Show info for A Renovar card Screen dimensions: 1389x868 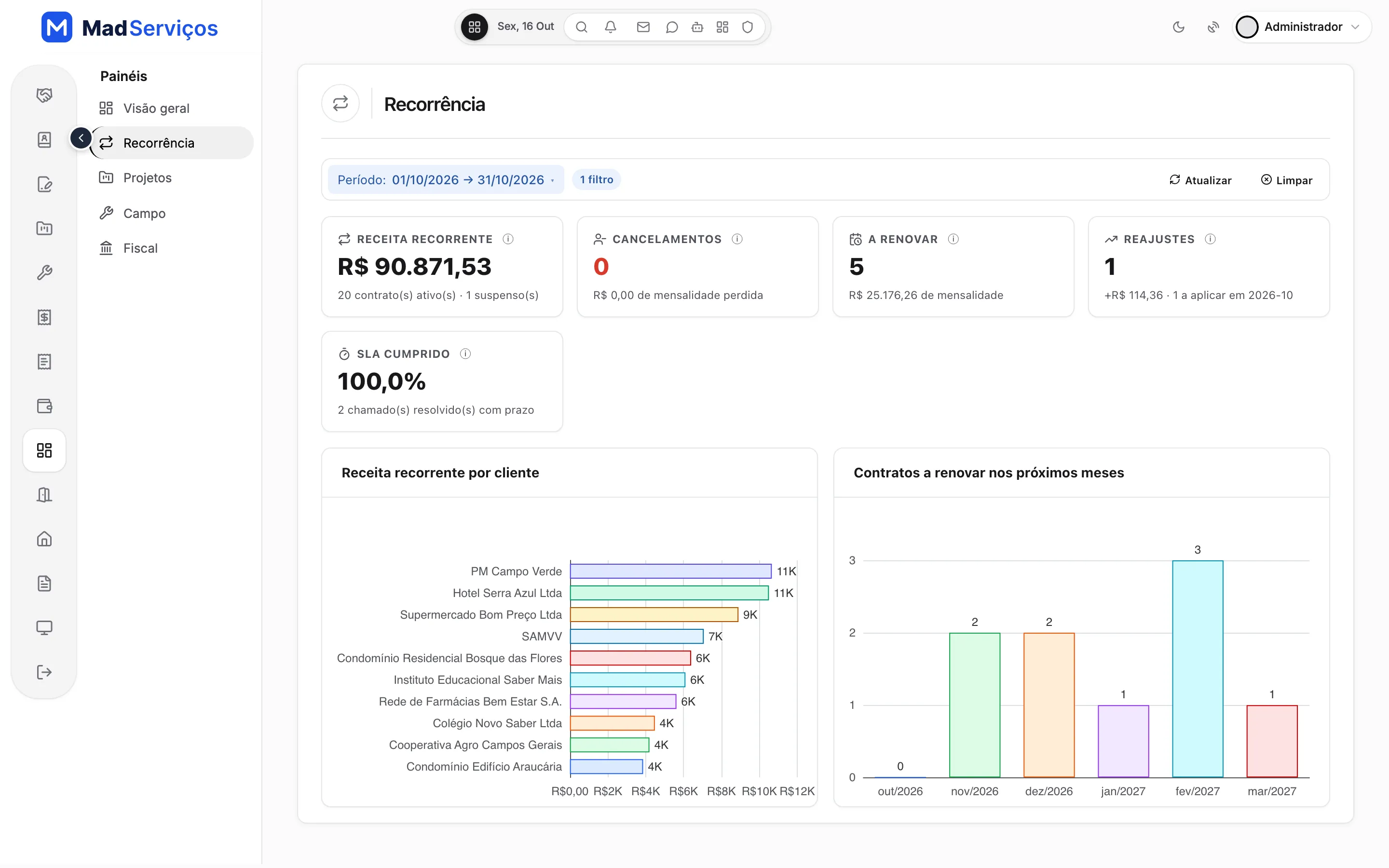click(953, 239)
